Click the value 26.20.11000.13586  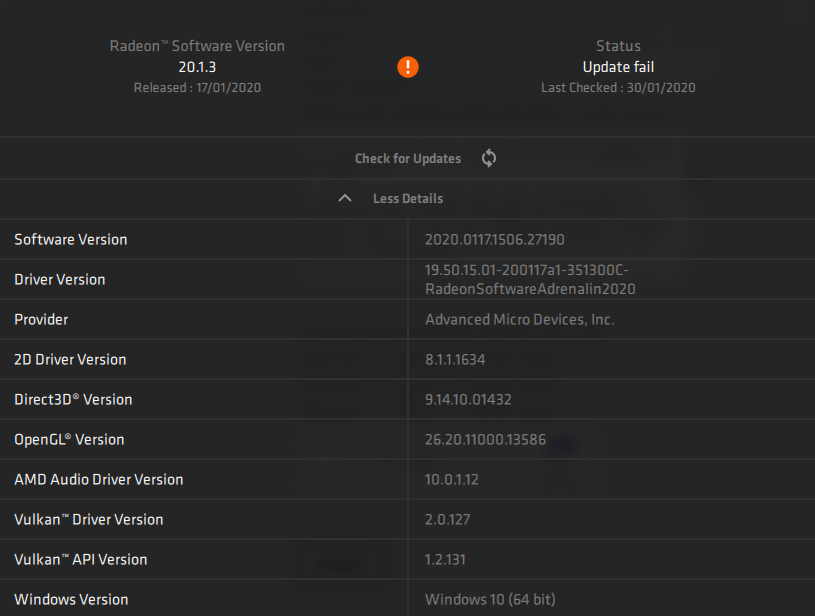coord(485,440)
